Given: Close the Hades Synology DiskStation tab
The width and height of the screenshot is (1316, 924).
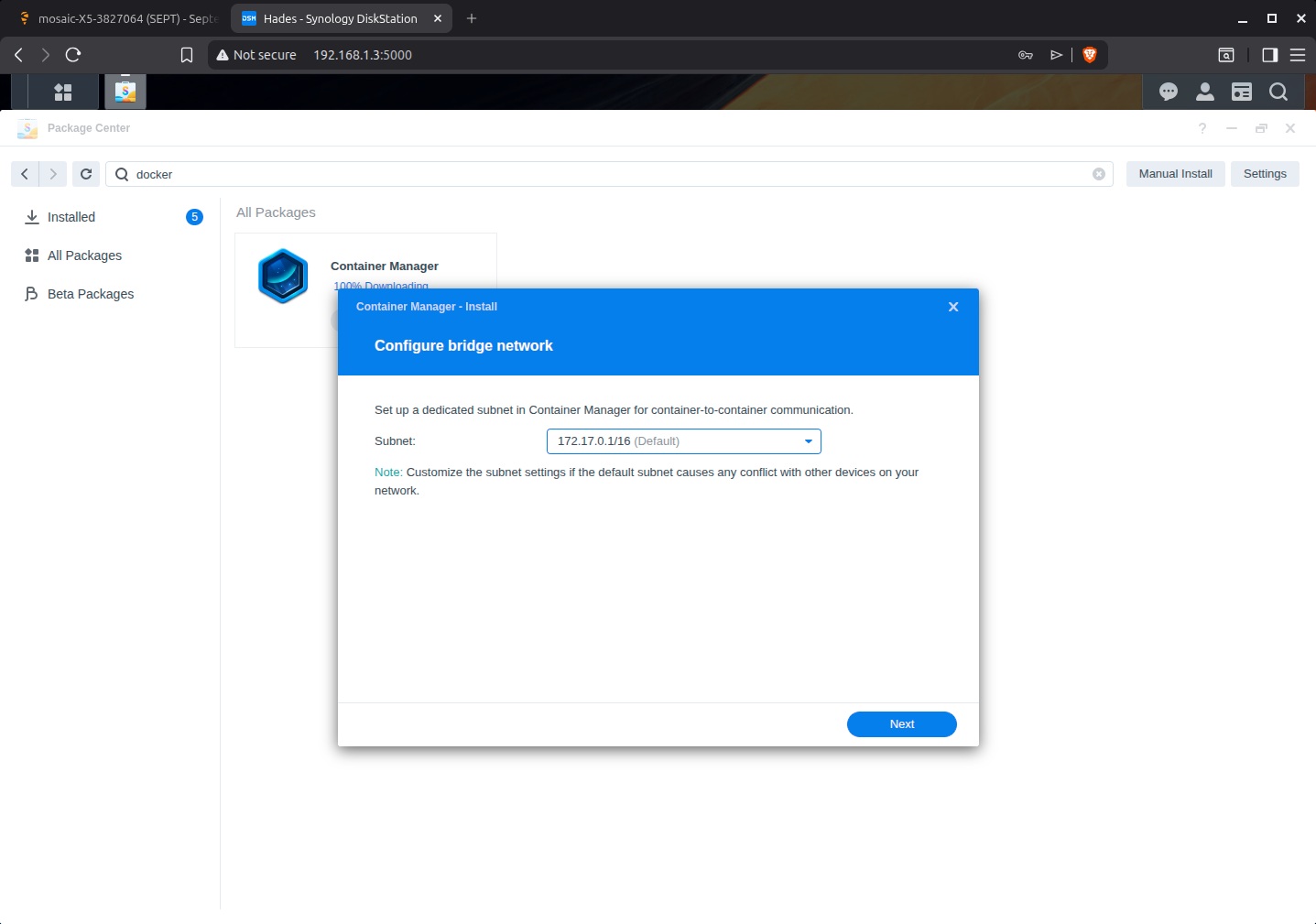Looking at the screenshot, I should [438, 18].
